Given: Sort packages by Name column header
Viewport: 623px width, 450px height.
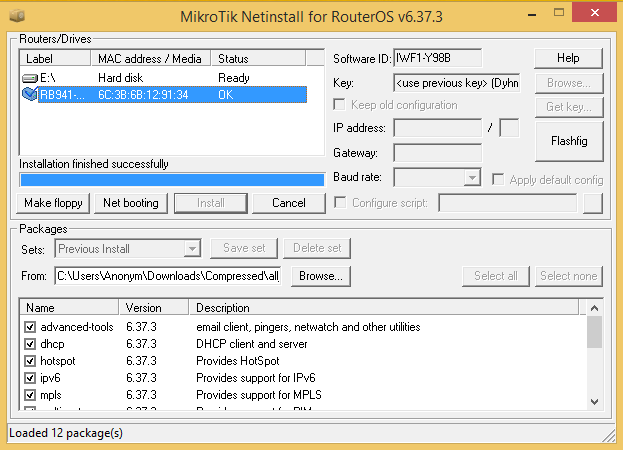Looking at the screenshot, I should point(69,308).
